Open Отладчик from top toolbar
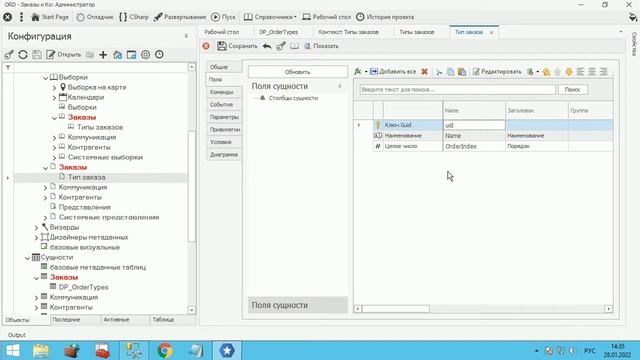Image resolution: width=640 pixels, height=360 pixels. click(95, 17)
